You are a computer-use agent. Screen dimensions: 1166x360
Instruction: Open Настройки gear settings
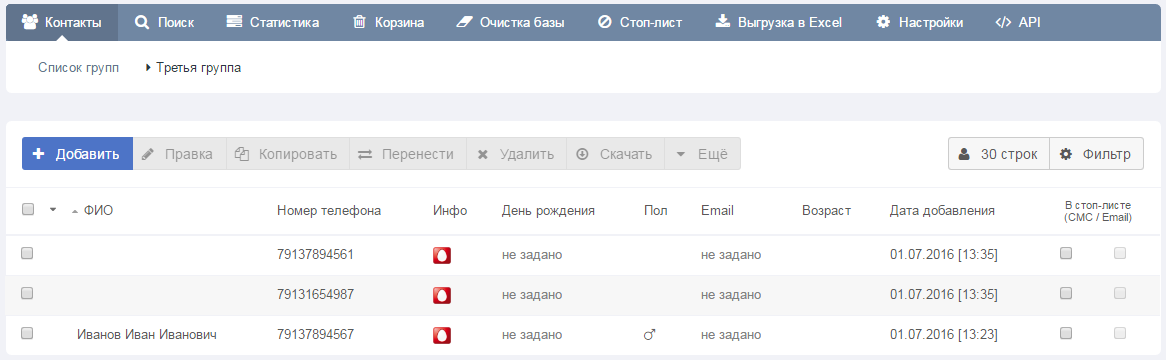coord(919,22)
